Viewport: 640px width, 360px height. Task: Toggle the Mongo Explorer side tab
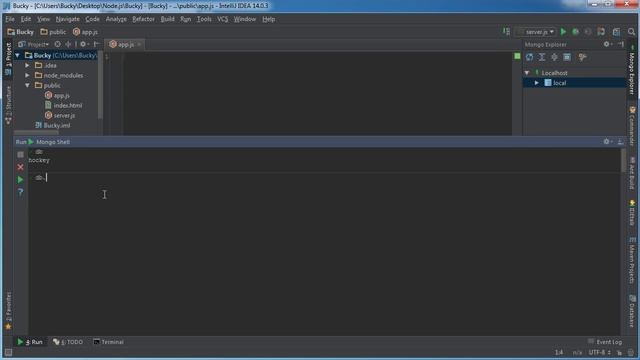pyautogui.click(x=632, y=71)
